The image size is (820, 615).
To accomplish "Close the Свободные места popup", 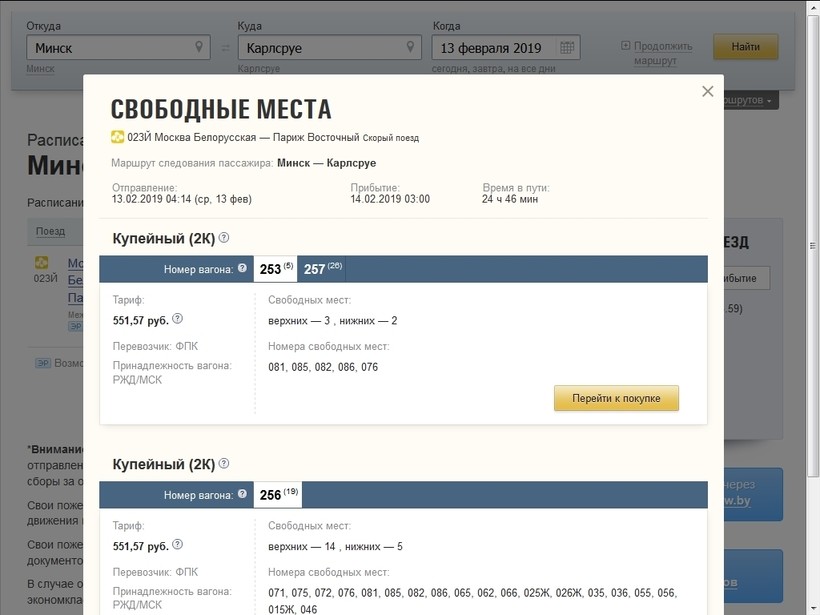I will pyautogui.click(x=708, y=92).
